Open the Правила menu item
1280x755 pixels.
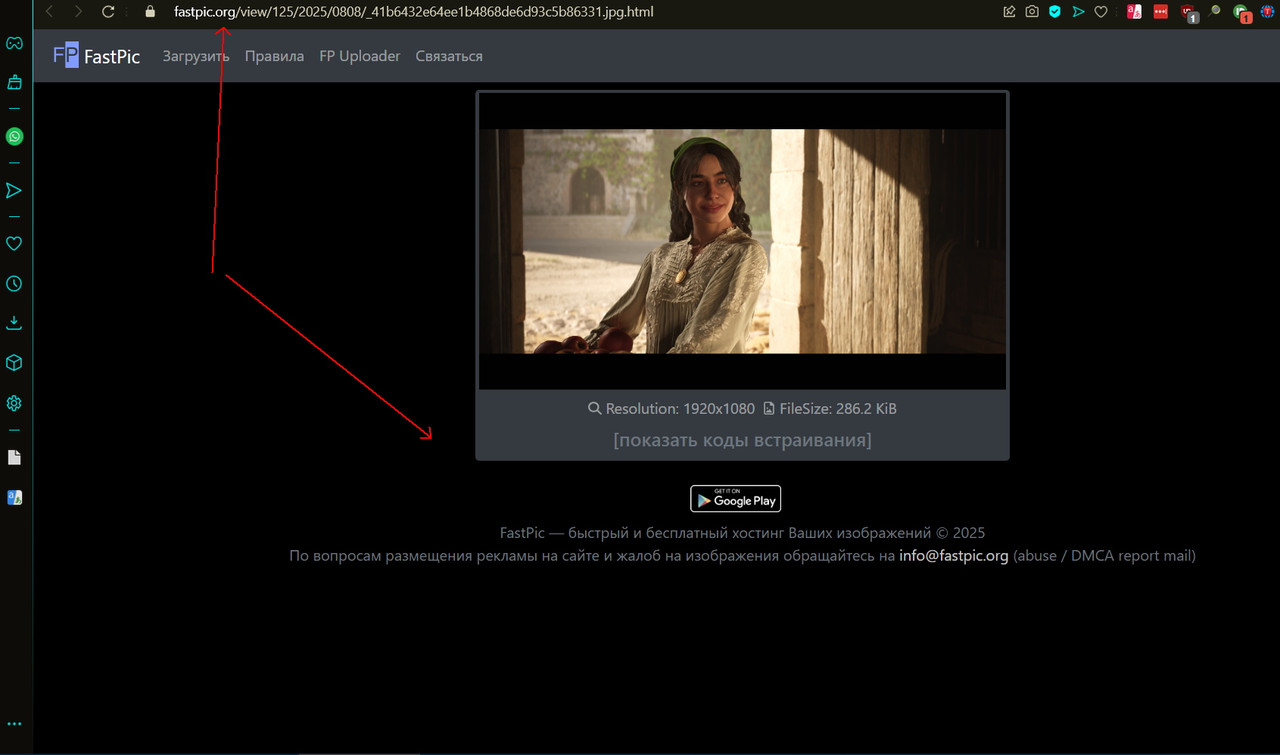click(x=274, y=56)
